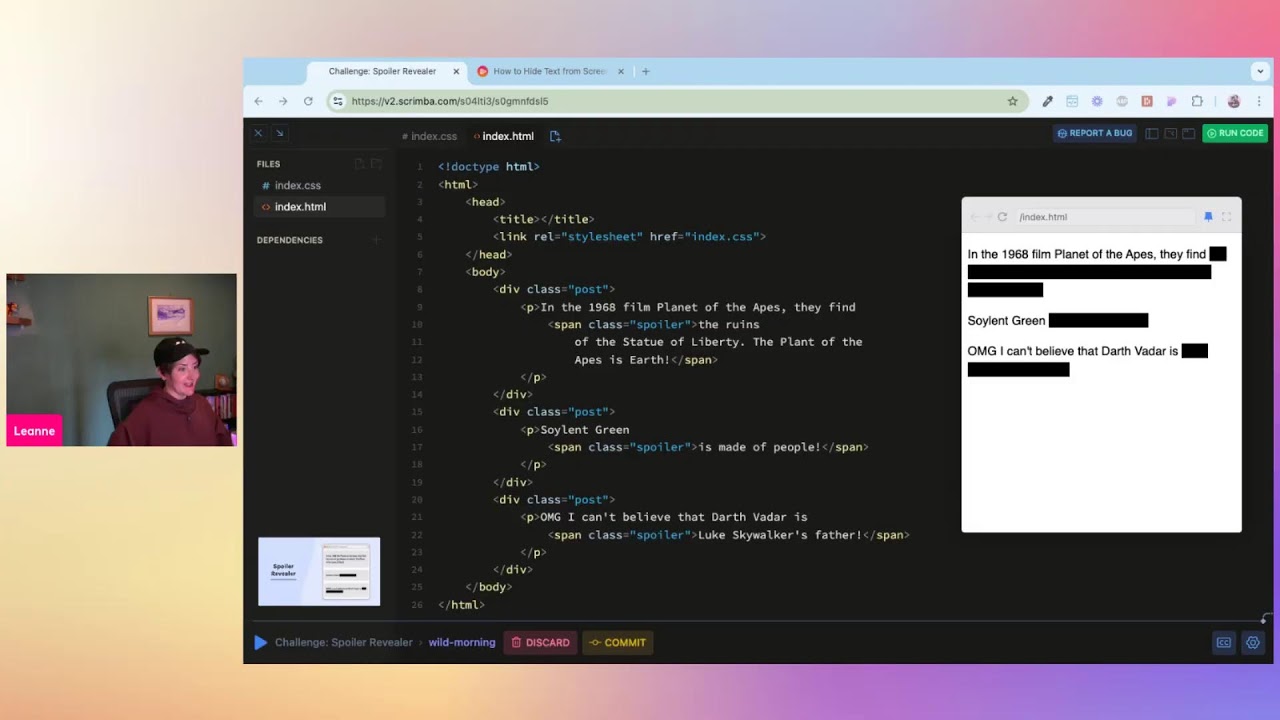Activate the eyedropper browser extension

click(x=1047, y=101)
